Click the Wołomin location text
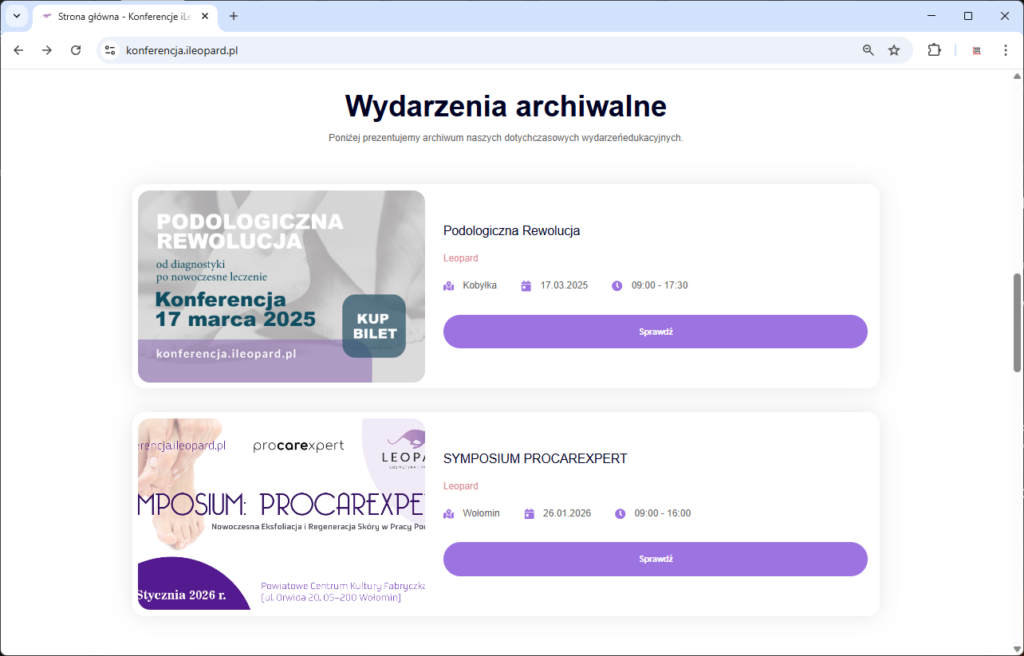Image resolution: width=1024 pixels, height=656 pixels. [x=481, y=514]
